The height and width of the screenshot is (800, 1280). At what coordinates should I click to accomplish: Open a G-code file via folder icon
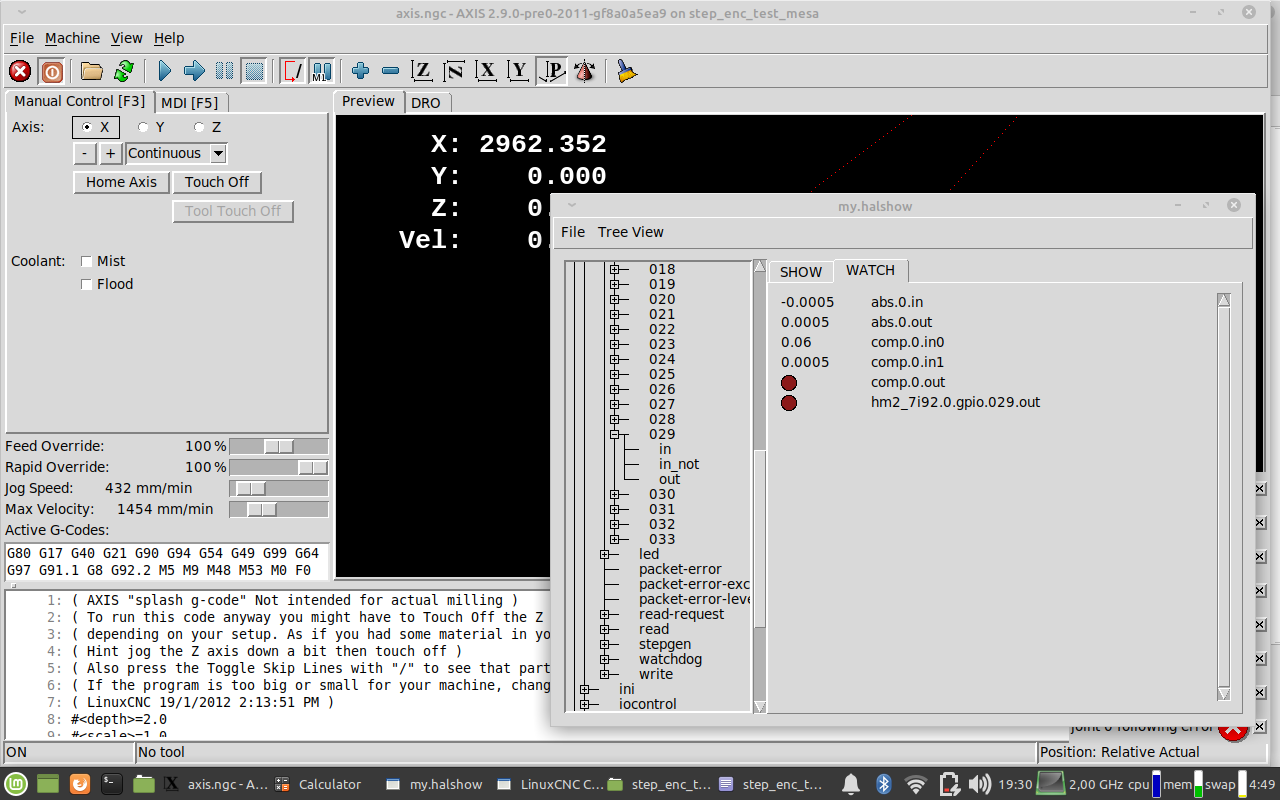coord(92,71)
